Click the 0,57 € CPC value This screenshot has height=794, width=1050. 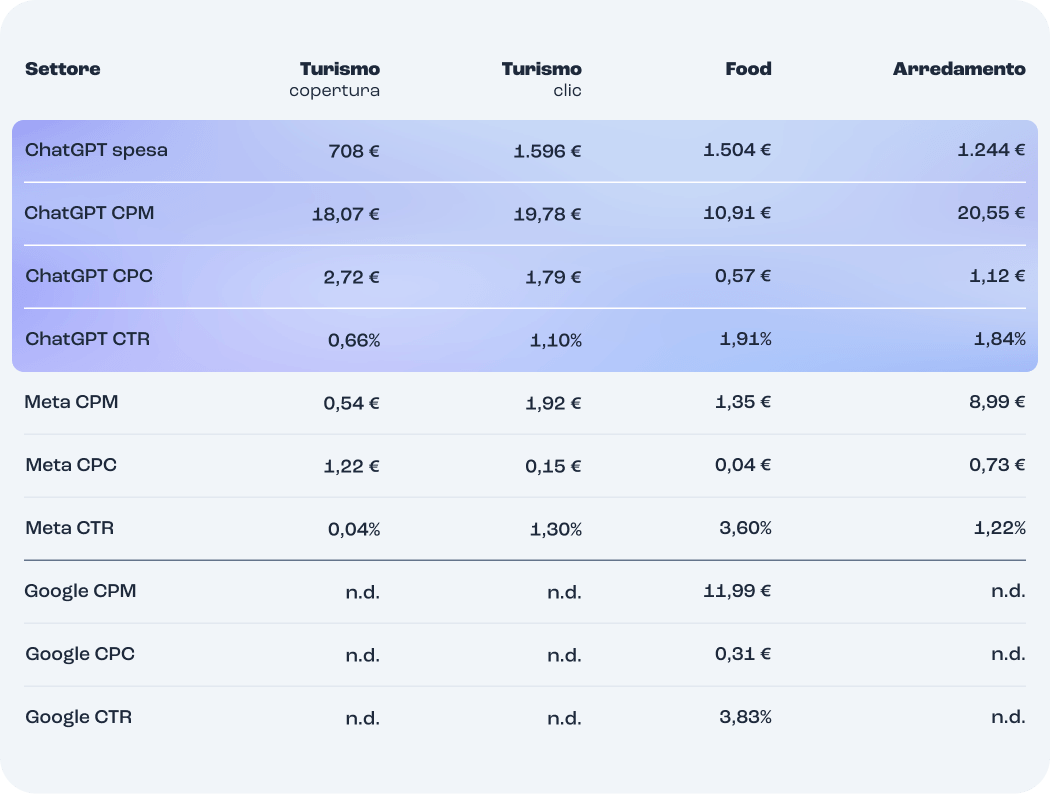pos(743,276)
